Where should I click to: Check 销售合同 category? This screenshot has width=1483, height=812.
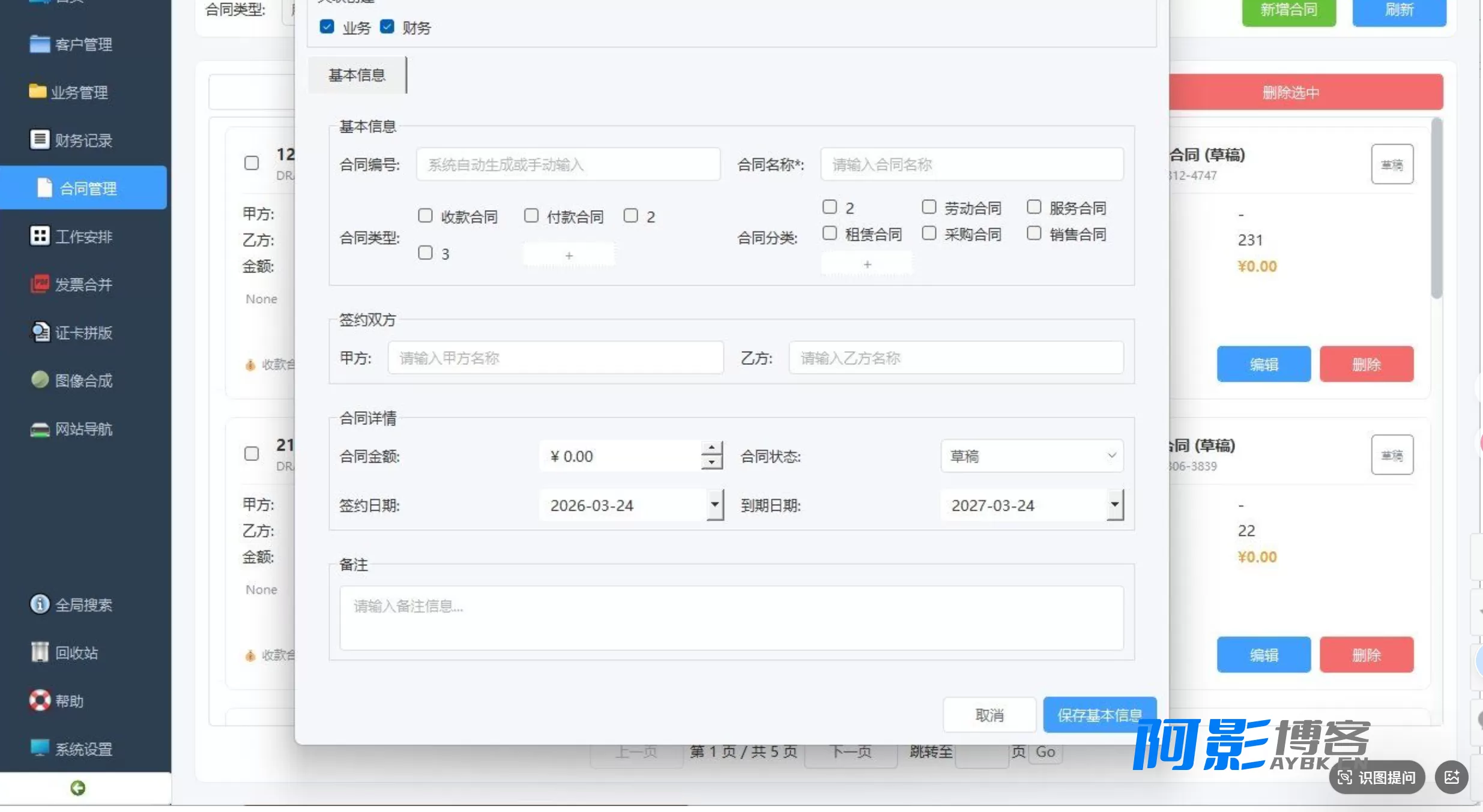(x=1034, y=233)
